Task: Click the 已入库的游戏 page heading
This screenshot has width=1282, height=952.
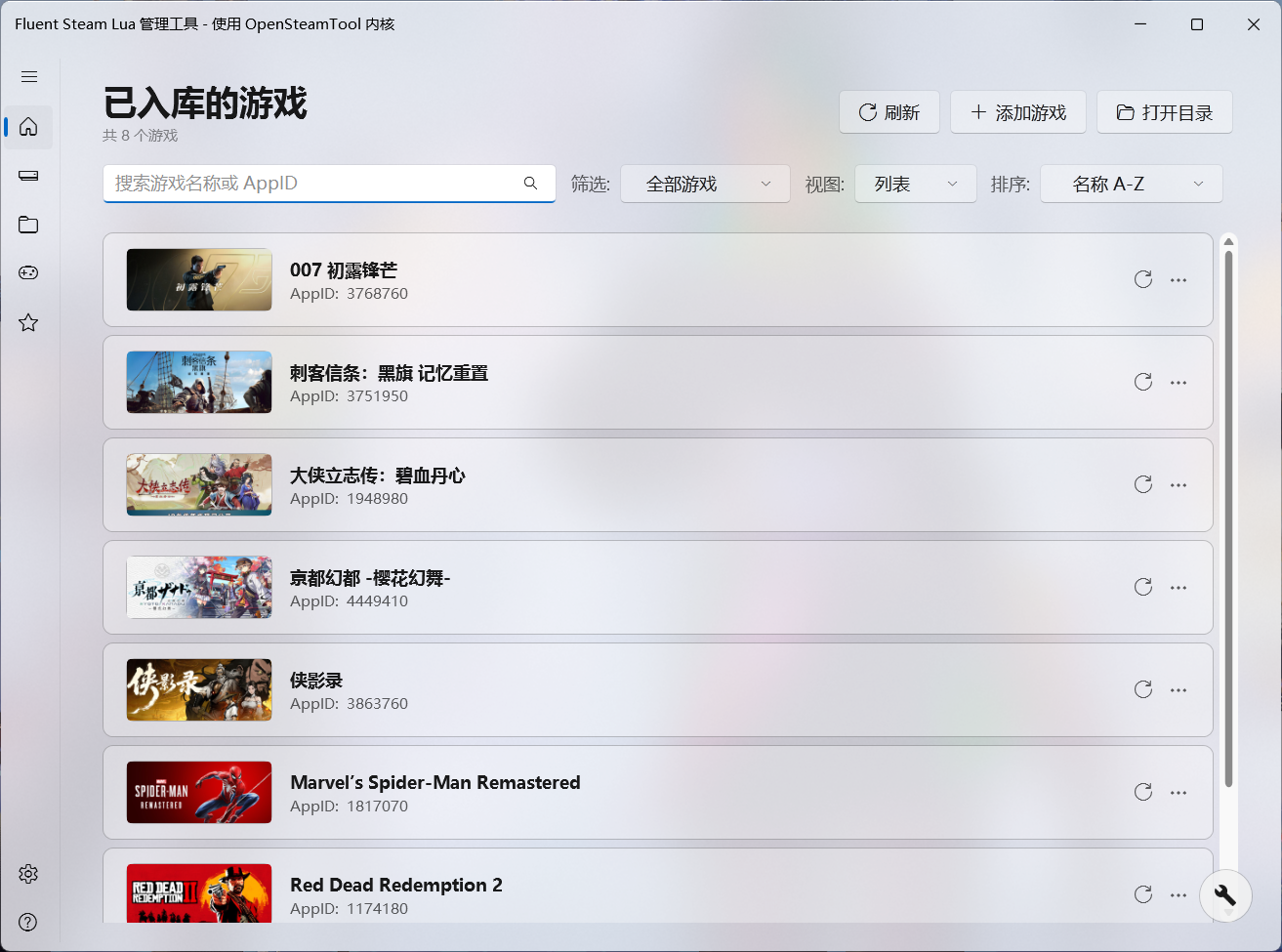Action: [205, 103]
